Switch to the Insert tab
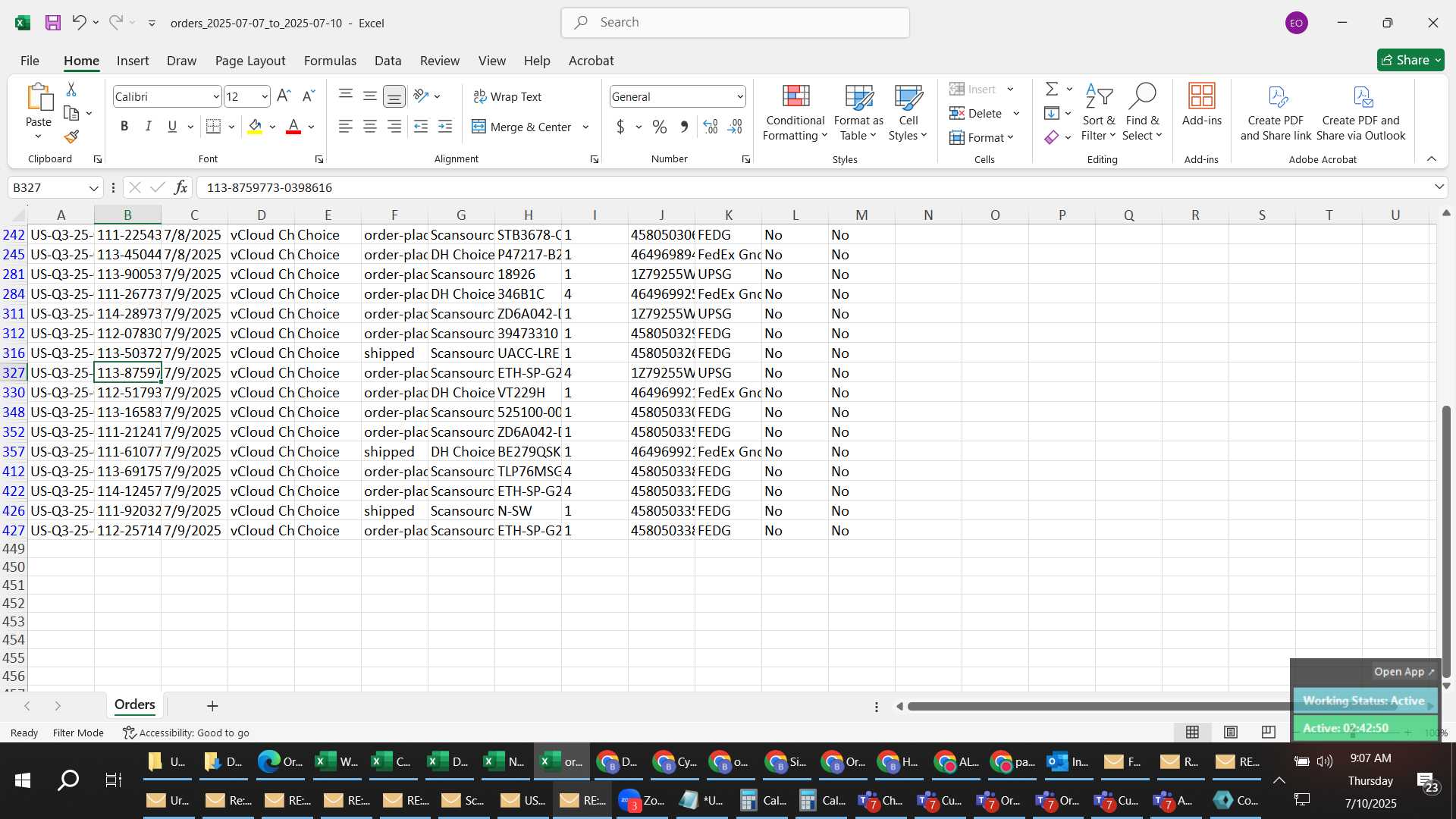The width and height of the screenshot is (1456, 819). (133, 61)
